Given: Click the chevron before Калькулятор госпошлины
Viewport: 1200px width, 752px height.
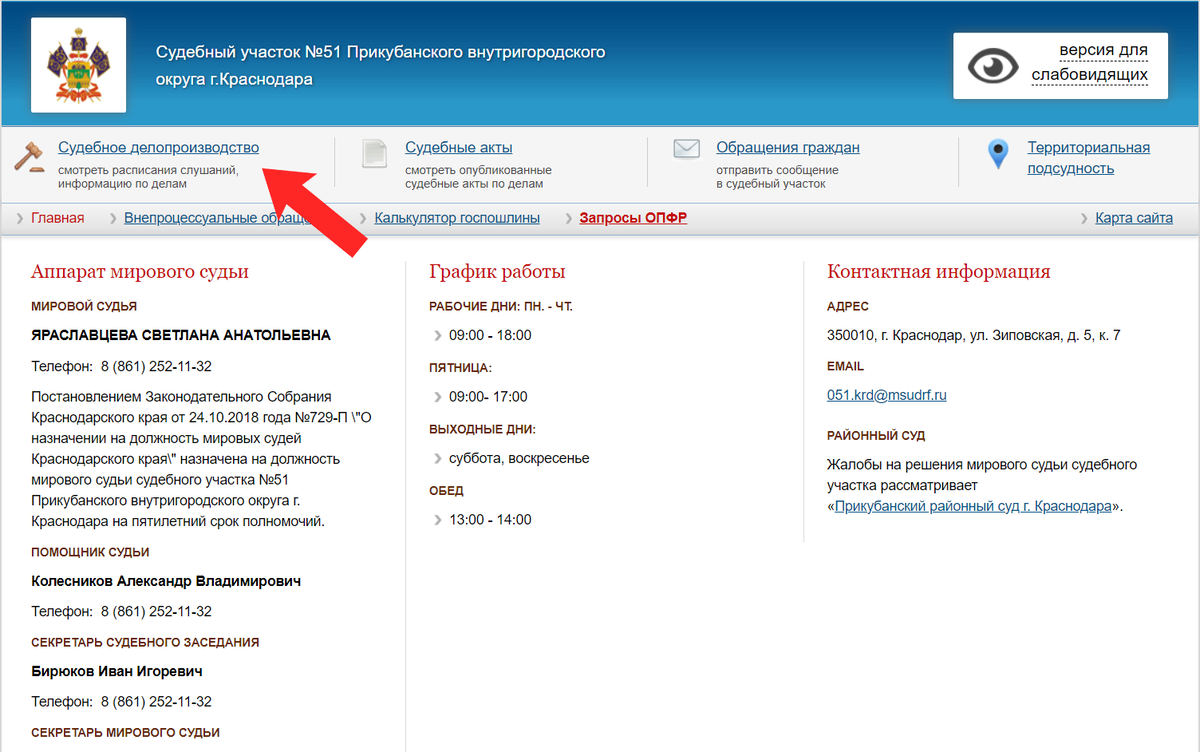Looking at the screenshot, I should pyautogui.click(x=364, y=218).
